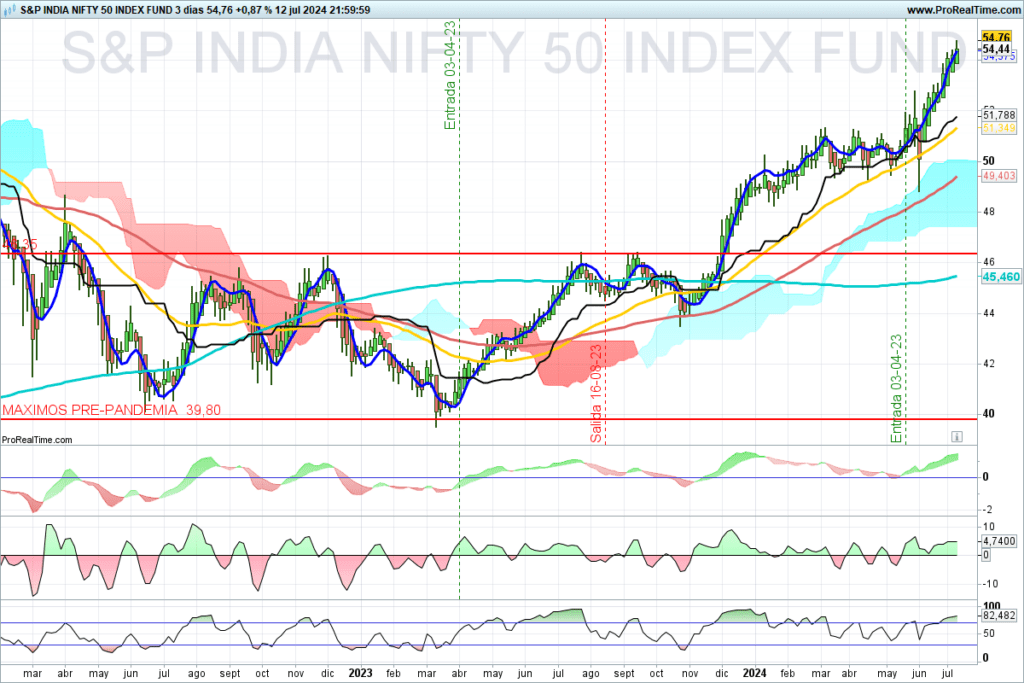Click the 2023 year label on time axis

[360, 673]
